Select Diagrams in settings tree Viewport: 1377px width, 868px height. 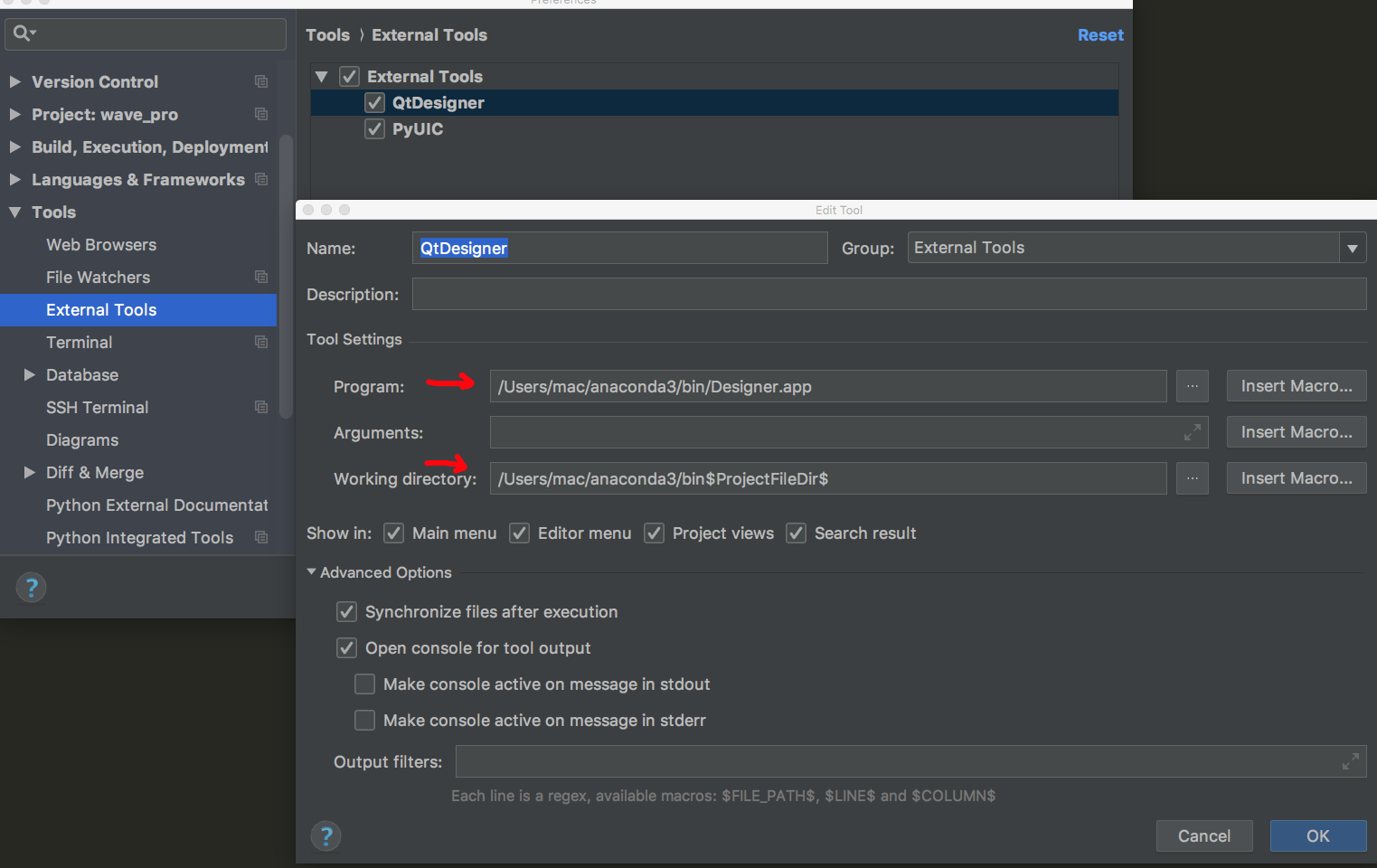click(82, 440)
